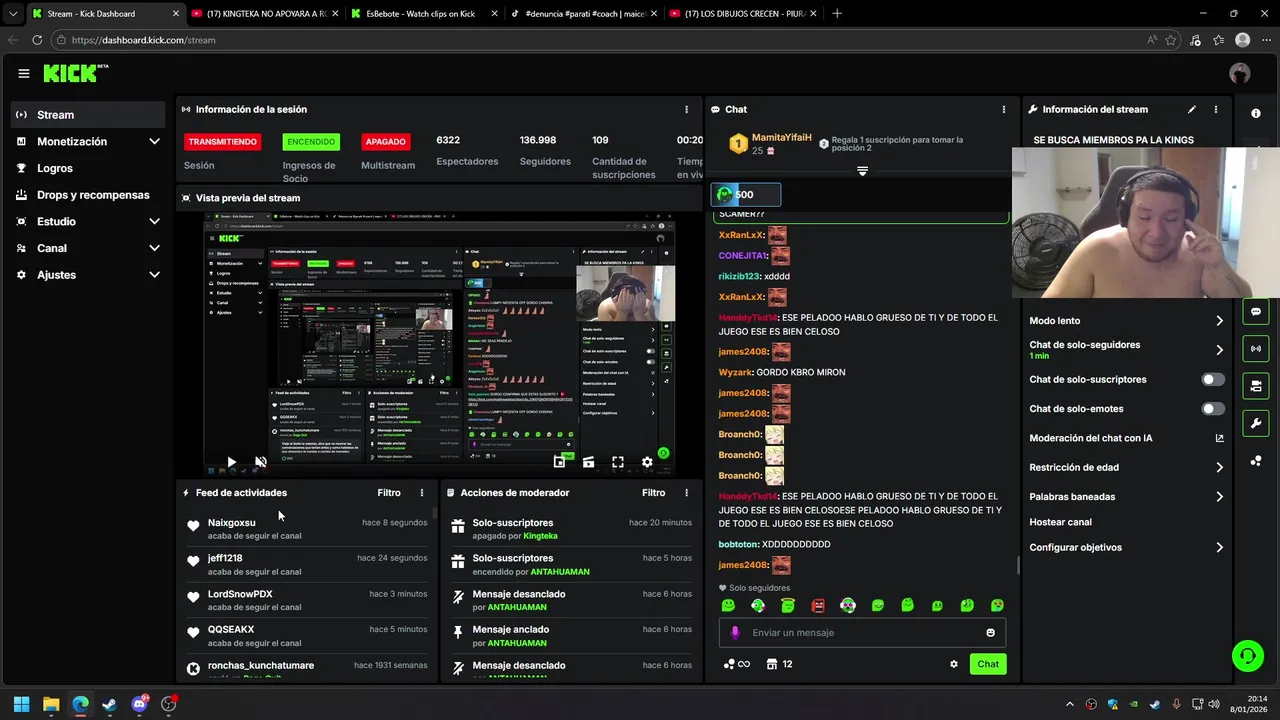Edit stream information with the pencil icon
The image size is (1280, 720).
(x=1192, y=109)
